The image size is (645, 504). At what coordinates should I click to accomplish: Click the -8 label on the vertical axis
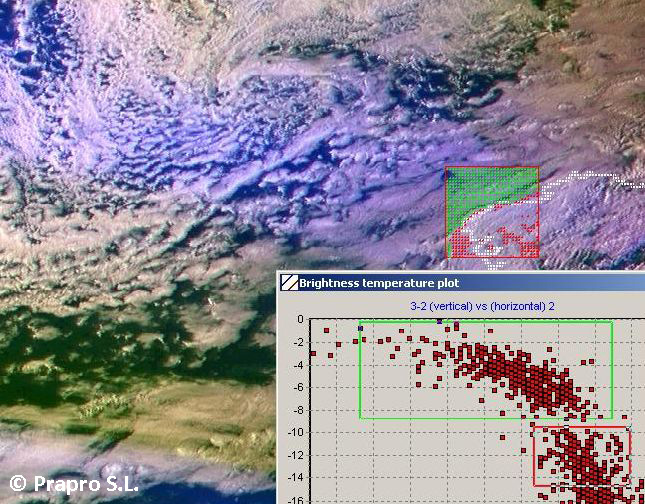point(297,410)
